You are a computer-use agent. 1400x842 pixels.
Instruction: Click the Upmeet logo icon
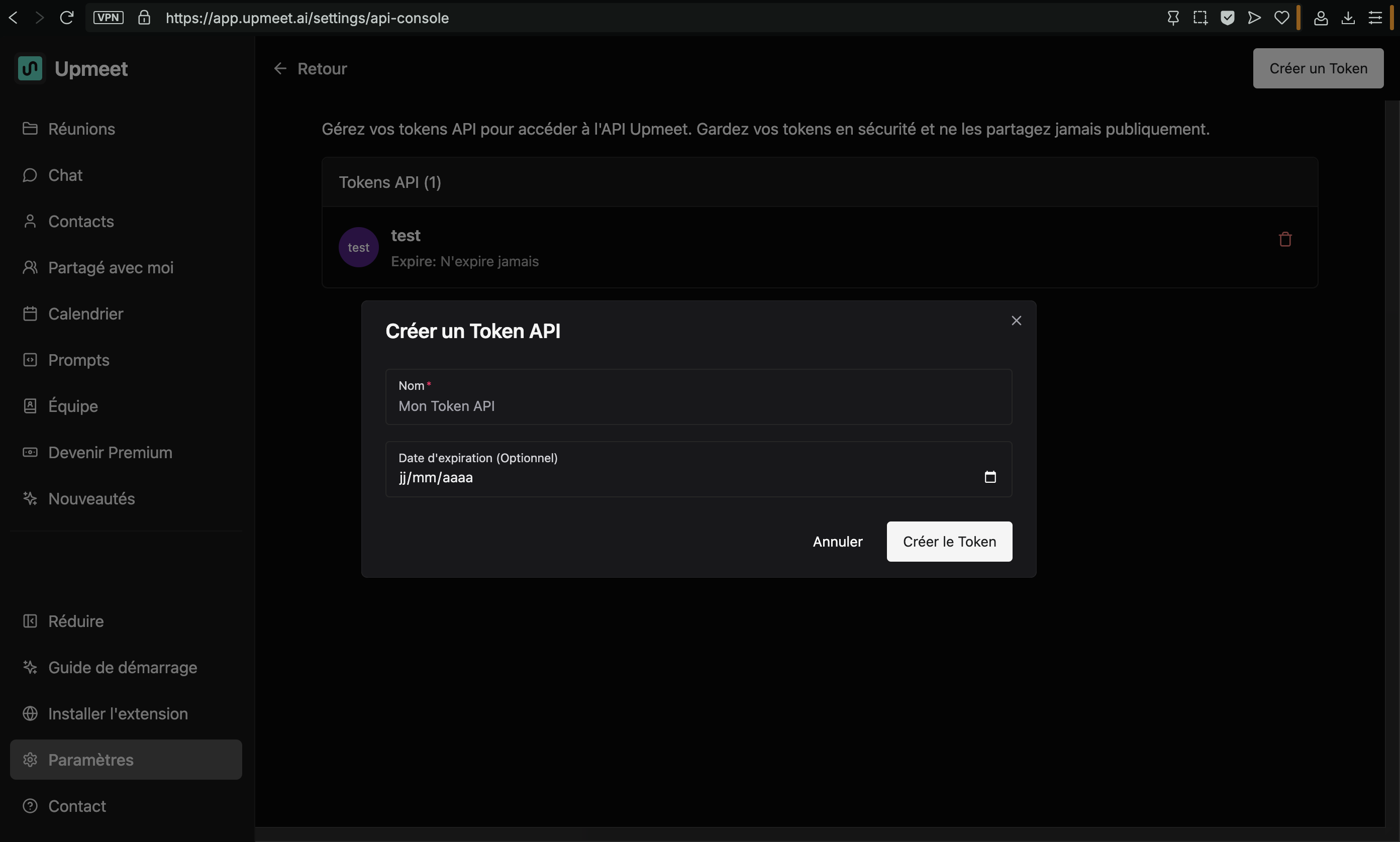coord(30,69)
